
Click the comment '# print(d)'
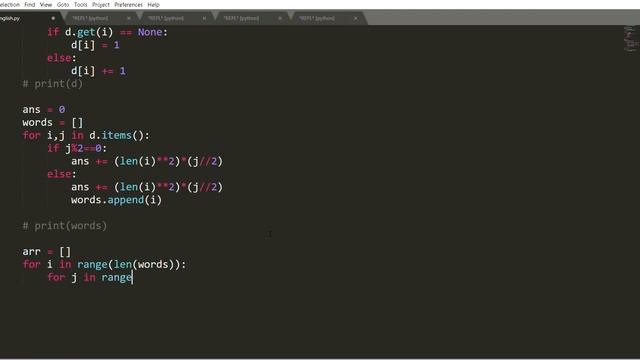click(x=53, y=84)
